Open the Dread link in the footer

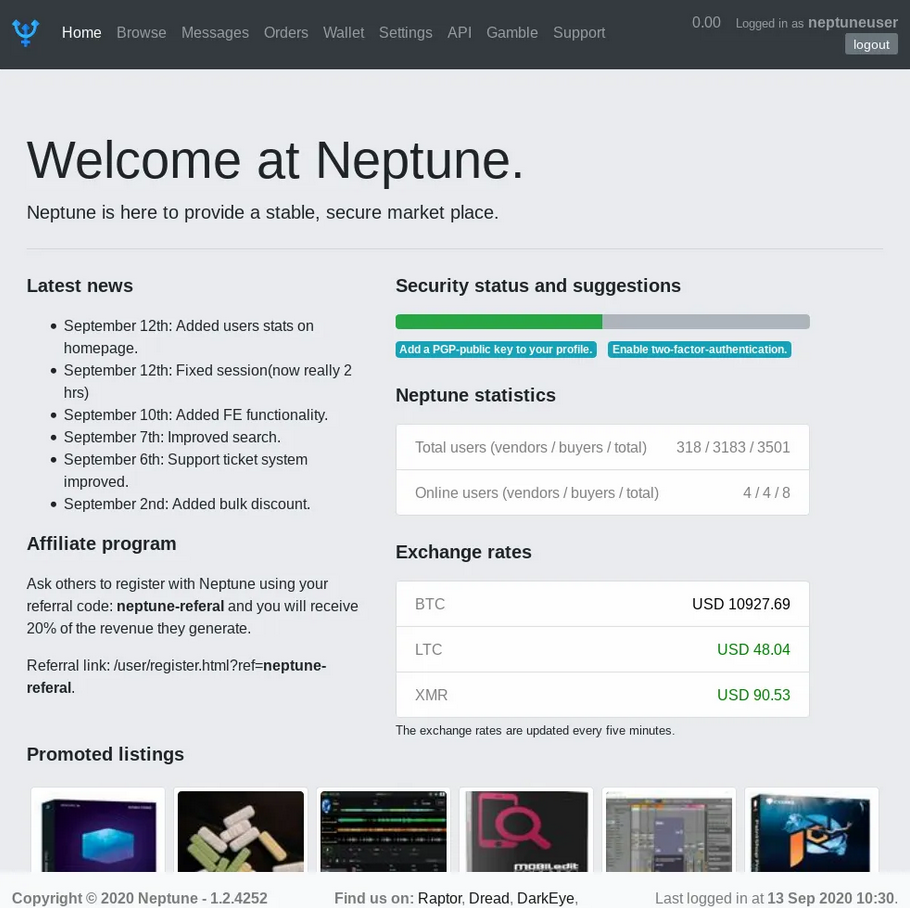487,898
